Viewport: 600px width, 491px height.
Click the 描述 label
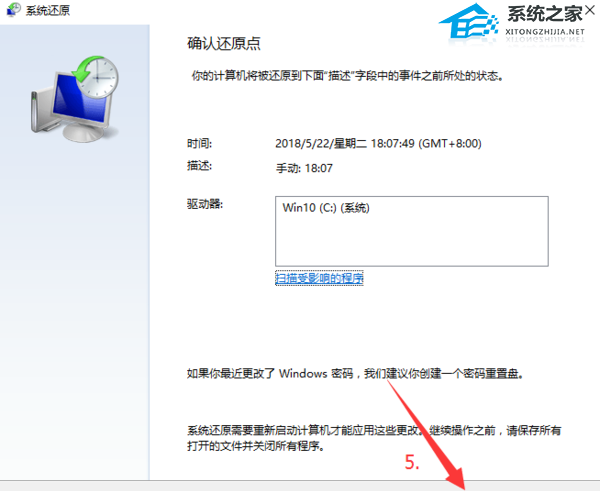click(199, 166)
